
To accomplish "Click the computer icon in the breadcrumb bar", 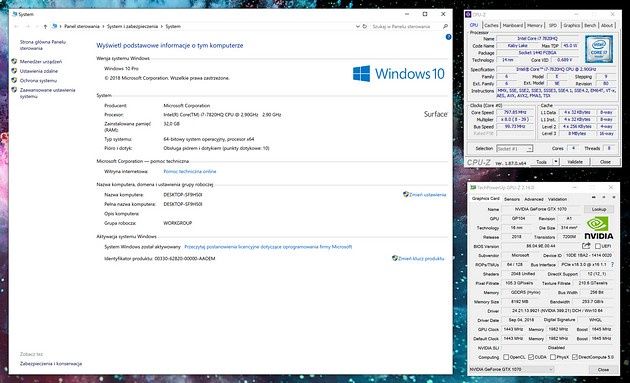I will 55,26.
